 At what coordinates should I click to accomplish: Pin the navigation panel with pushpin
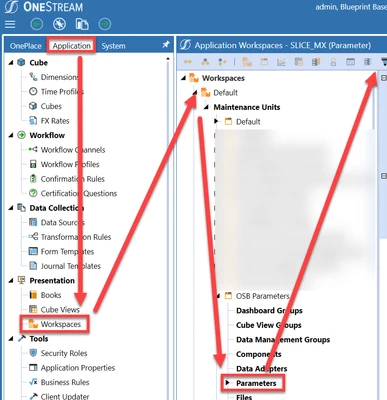click(166, 45)
